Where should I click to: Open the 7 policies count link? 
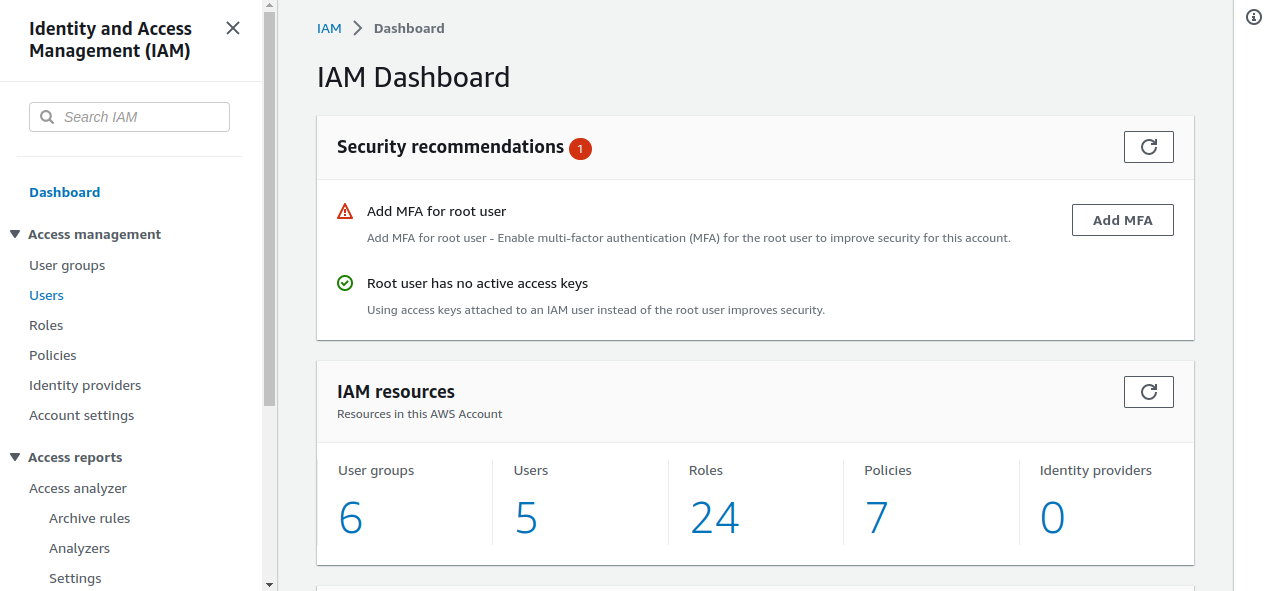(877, 518)
